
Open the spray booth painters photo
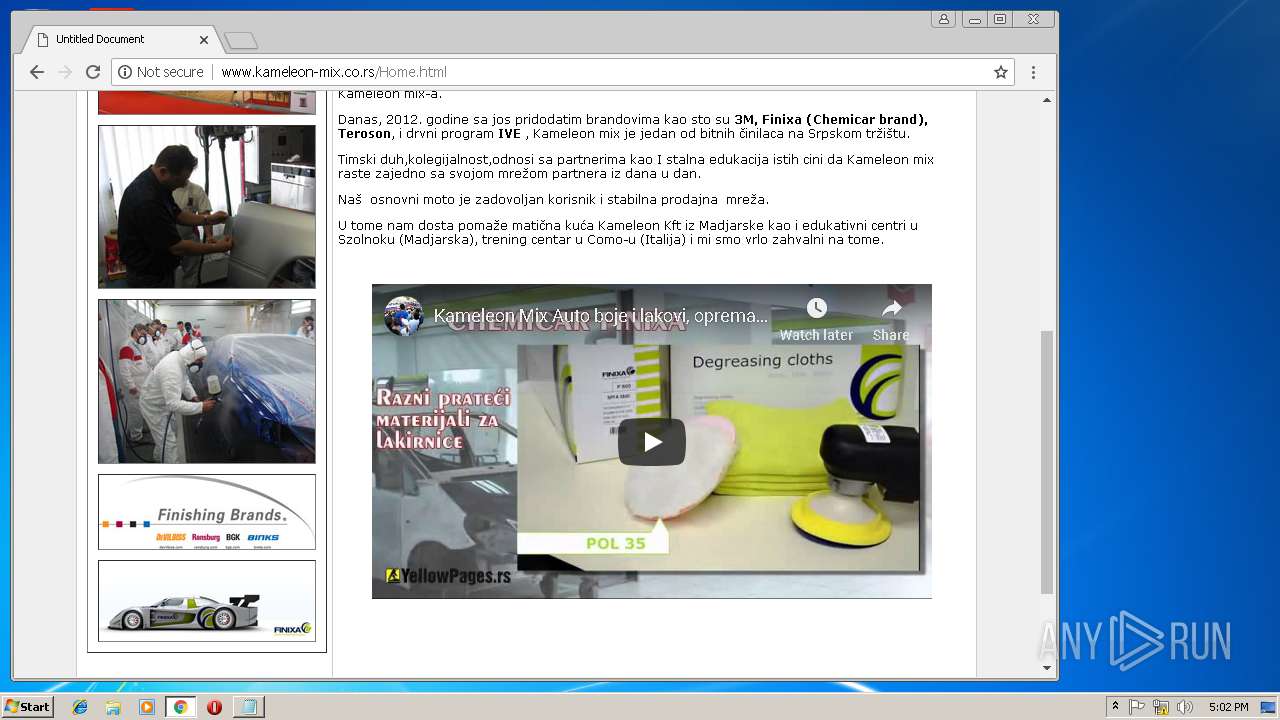point(207,381)
